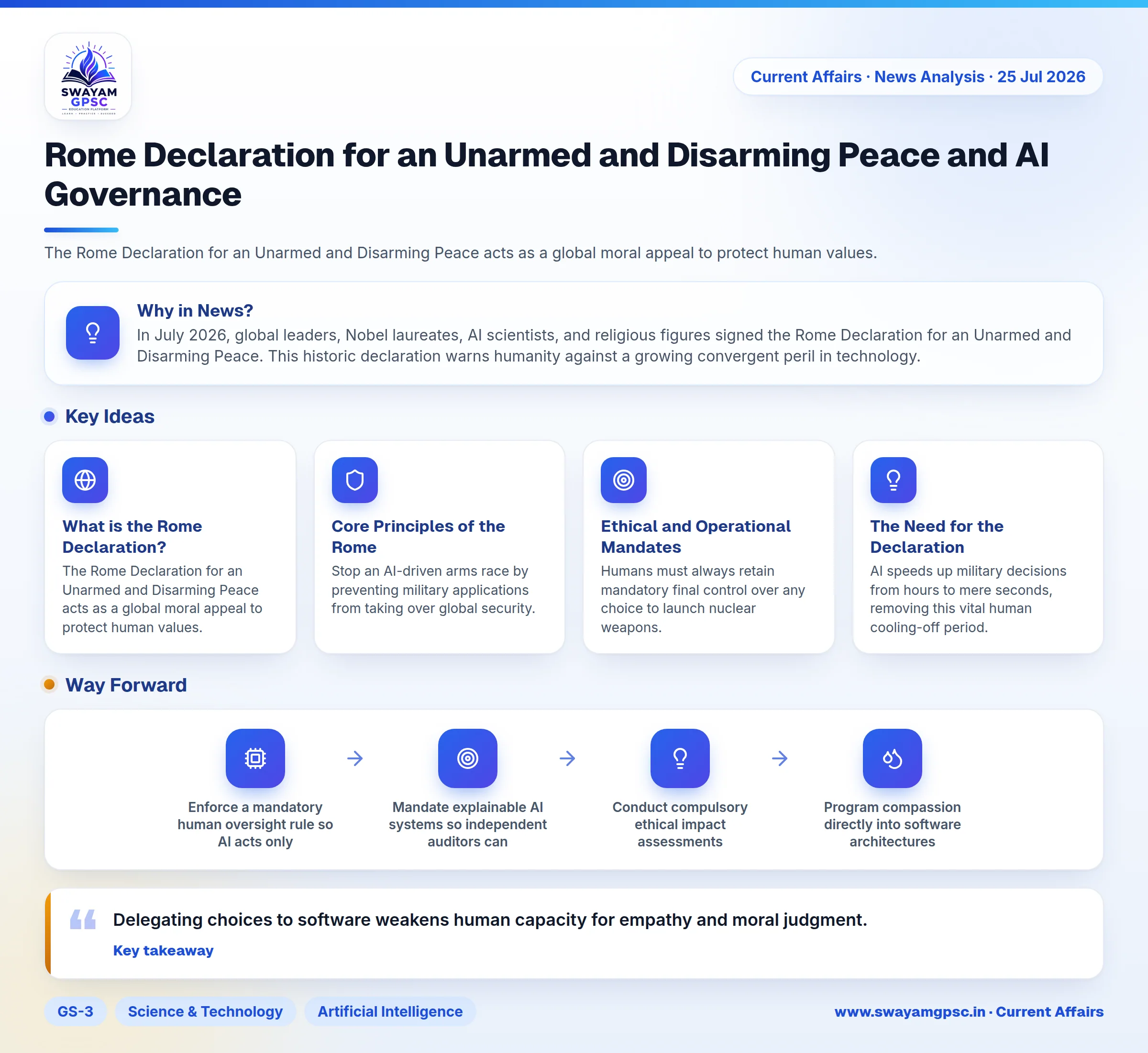Select the Science & Technology tag
This screenshot has height=1053, width=1148.
(x=205, y=1011)
